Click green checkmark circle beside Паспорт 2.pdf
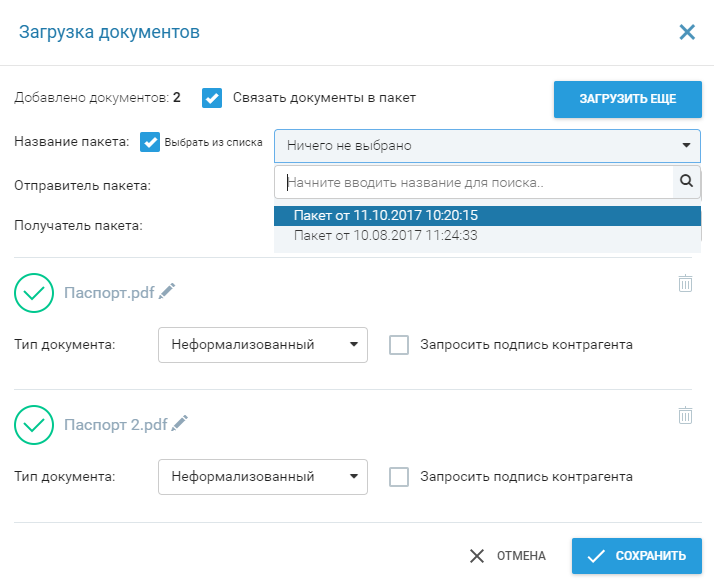Viewport: 714px width, 584px height. pyautogui.click(x=34, y=424)
